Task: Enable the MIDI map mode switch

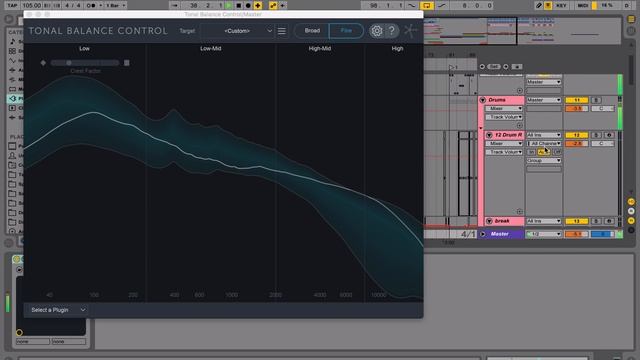Action: click(x=582, y=6)
